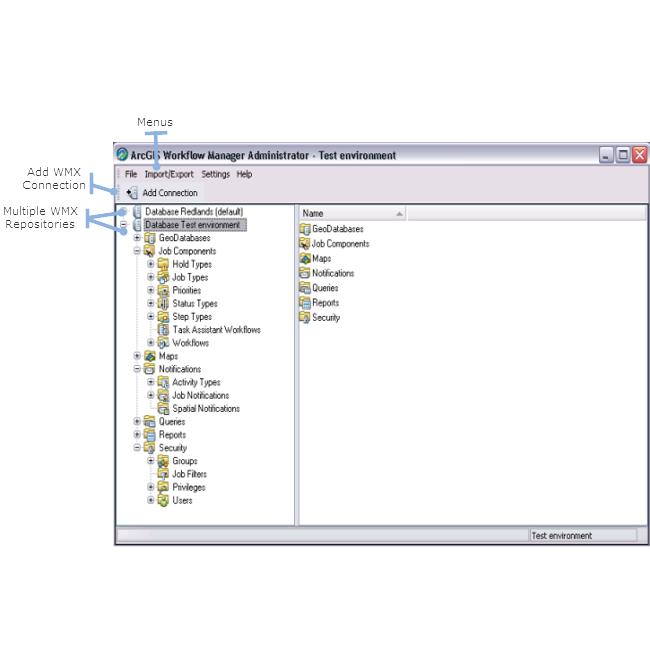The height and width of the screenshot is (650, 650).
Task: Expand the Maps tree node
Action: (x=137, y=356)
